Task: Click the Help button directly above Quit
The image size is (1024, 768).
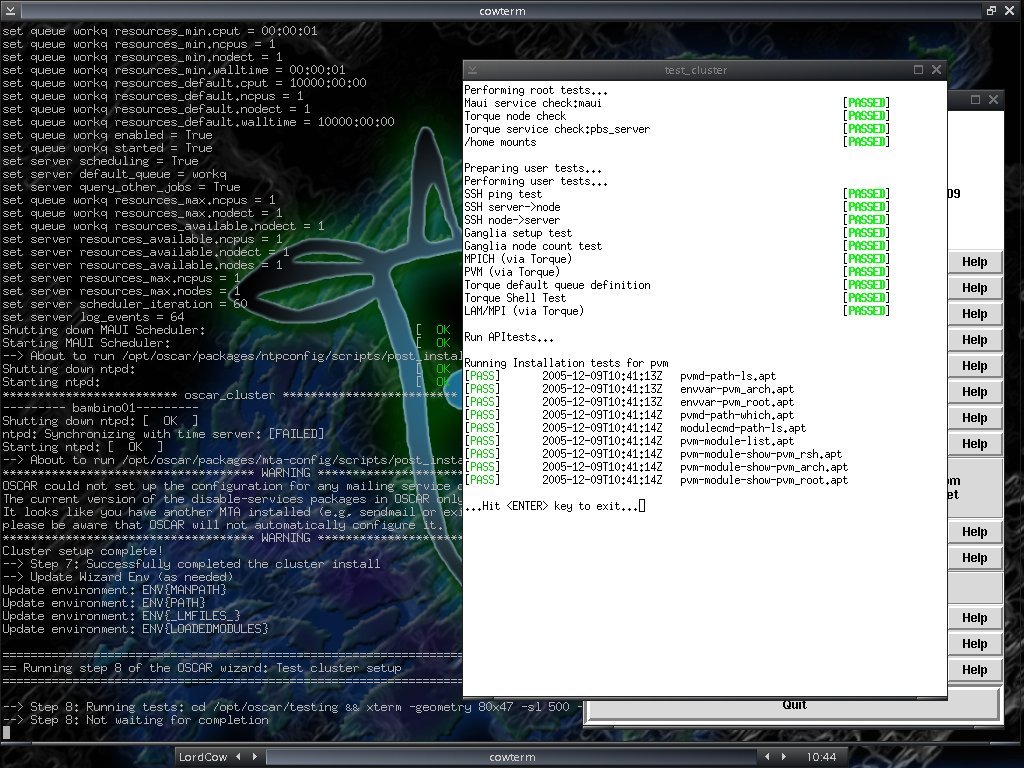Action: coord(974,670)
